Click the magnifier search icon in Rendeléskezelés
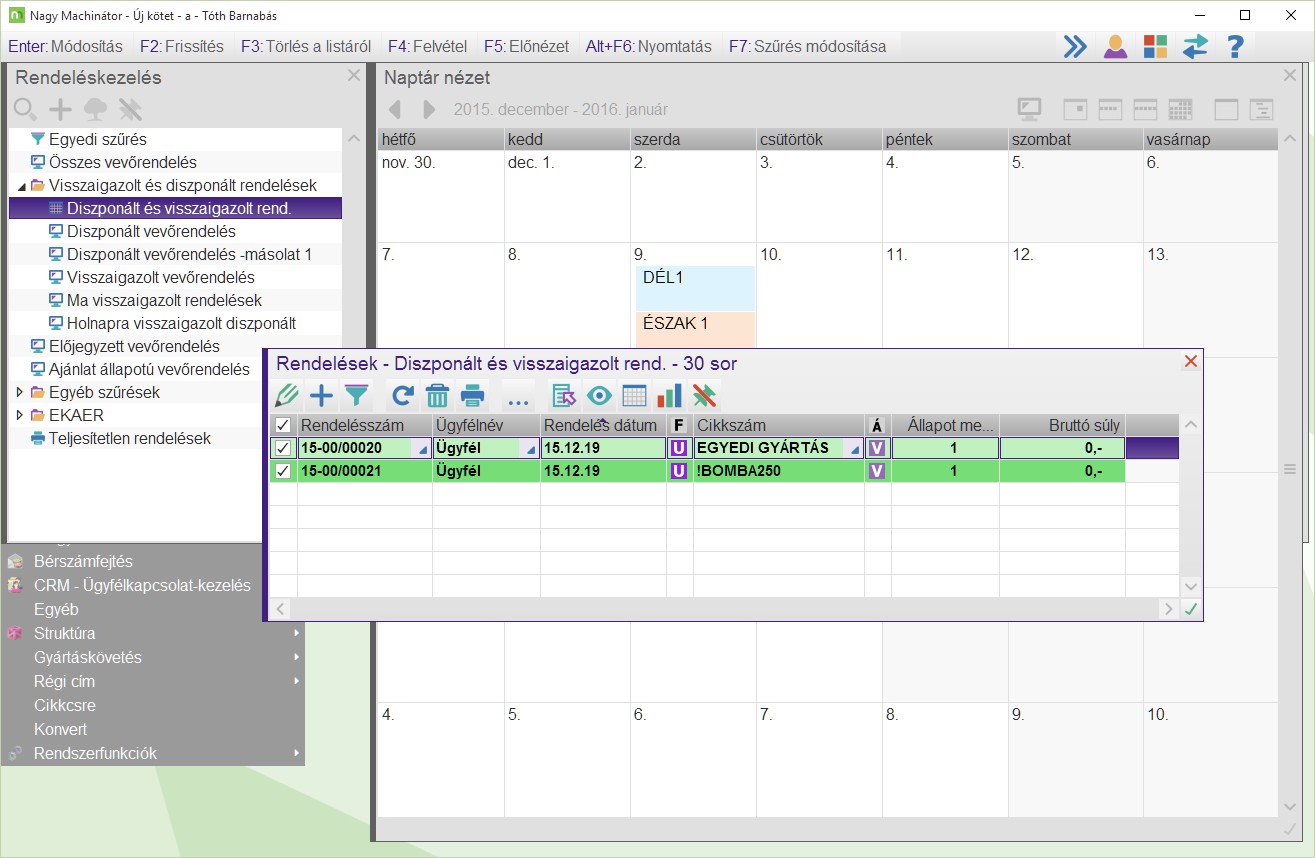 coord(26,110)
